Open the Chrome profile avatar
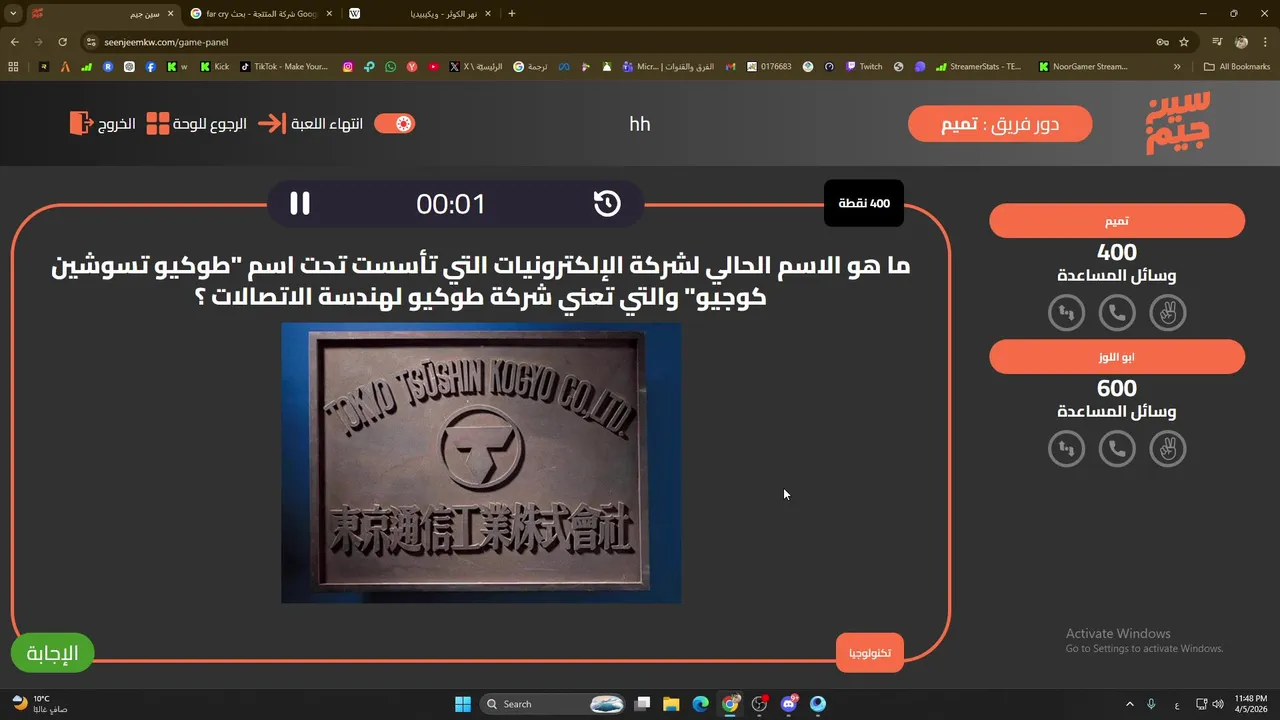Screen dimensions: 1280x720 pos(1241,42)
